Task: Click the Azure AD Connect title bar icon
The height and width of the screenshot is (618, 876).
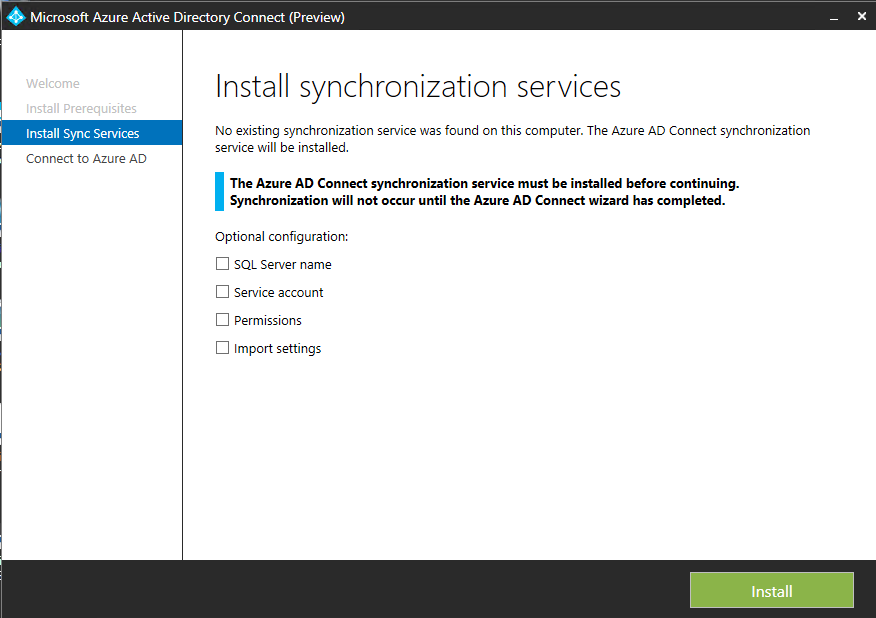Action: pos(15,16)
